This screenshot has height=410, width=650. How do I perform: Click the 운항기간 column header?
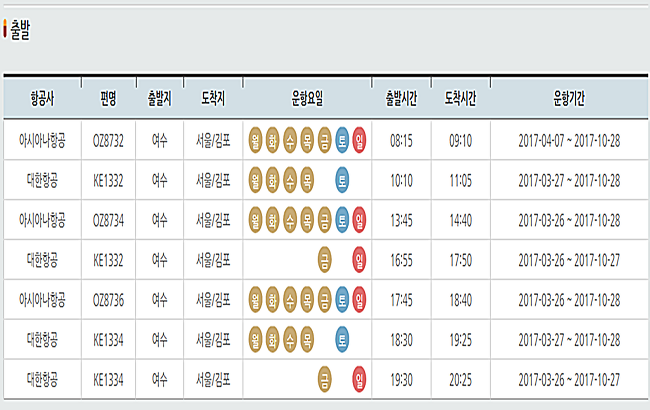569,99
